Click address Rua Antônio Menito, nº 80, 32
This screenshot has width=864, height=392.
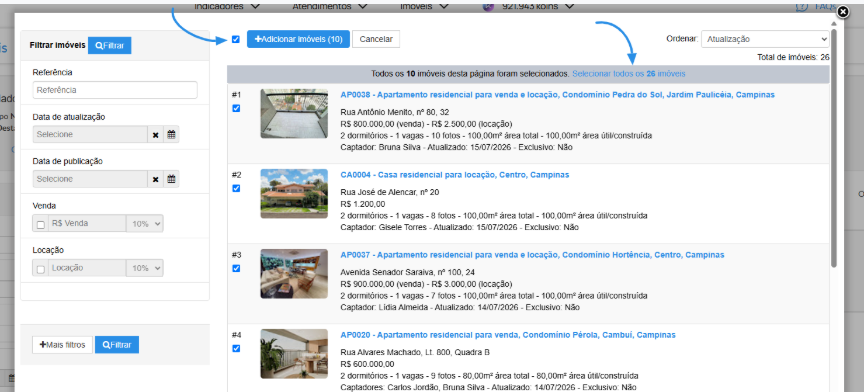395,112
